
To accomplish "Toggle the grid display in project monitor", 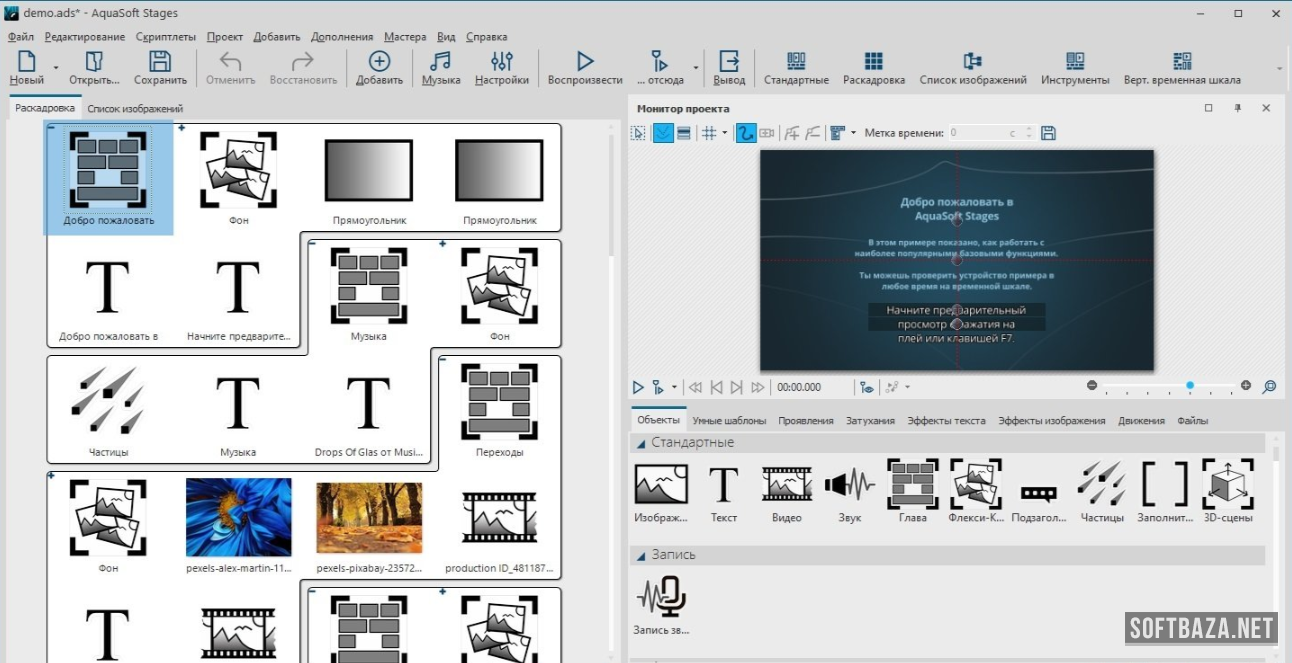I will (709, 133).
